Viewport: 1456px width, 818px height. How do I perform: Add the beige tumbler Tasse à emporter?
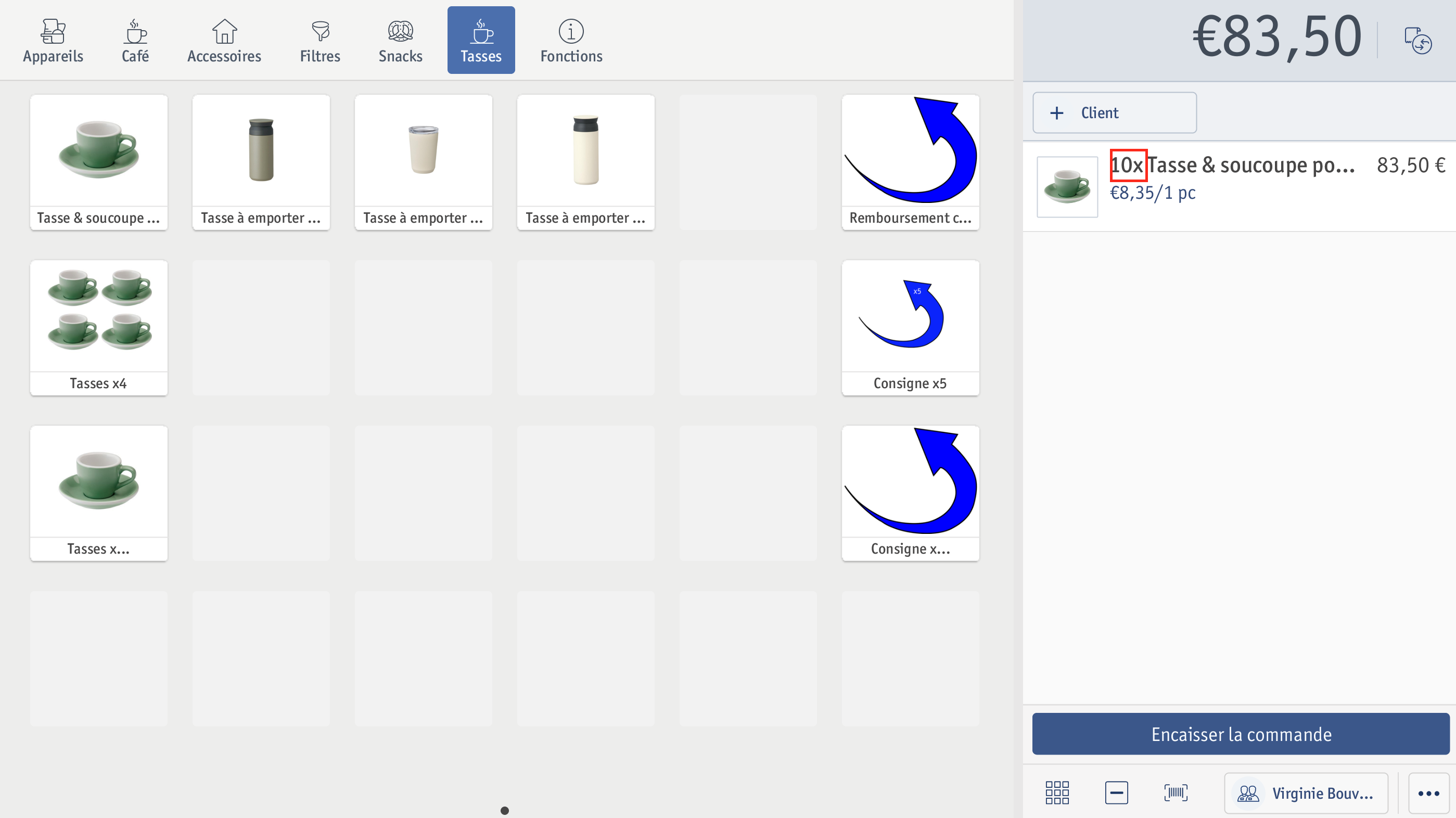(x=424, y=162)
